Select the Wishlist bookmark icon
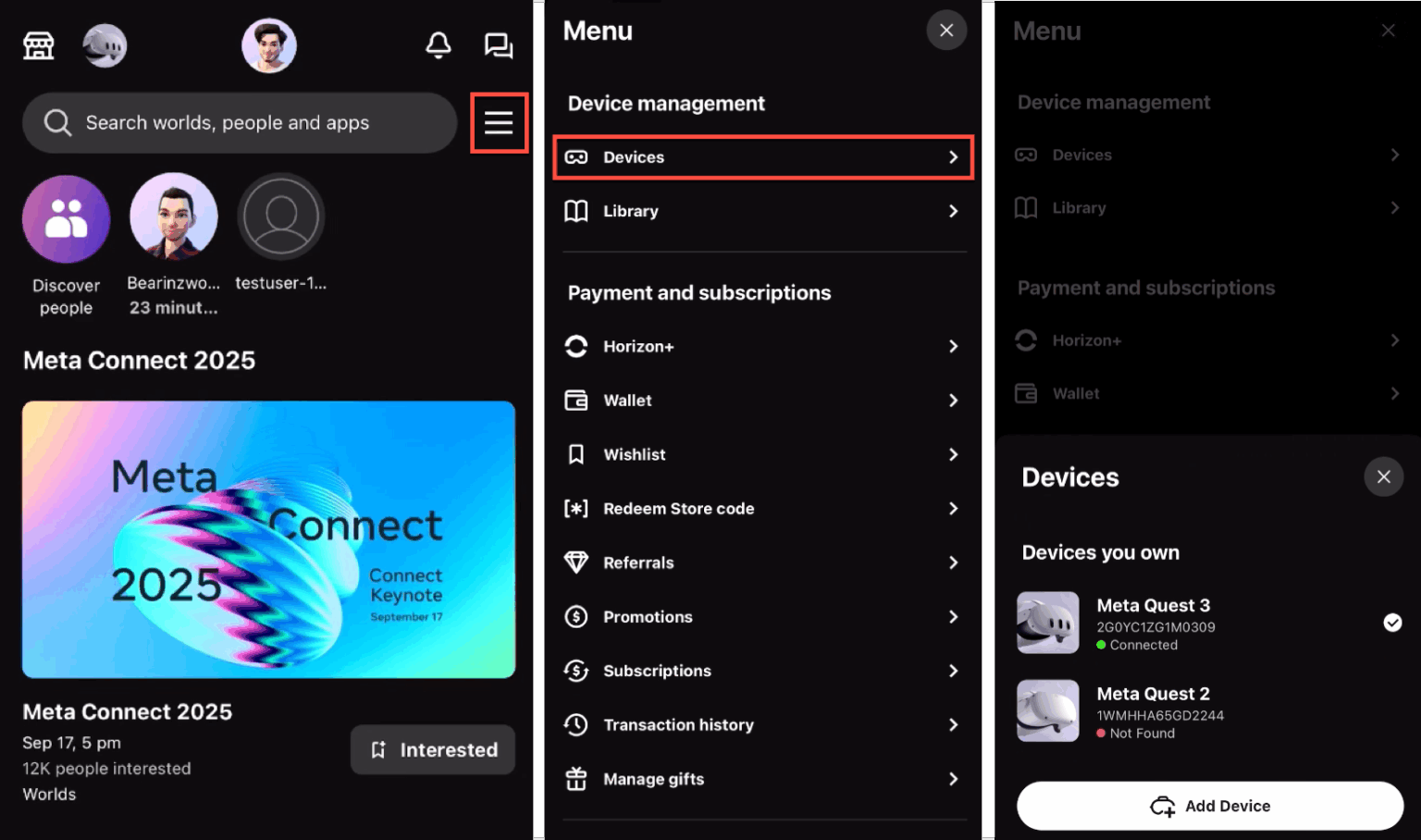Image resolution: width=1421 pixels, height=840 pixels. point(575,454)
